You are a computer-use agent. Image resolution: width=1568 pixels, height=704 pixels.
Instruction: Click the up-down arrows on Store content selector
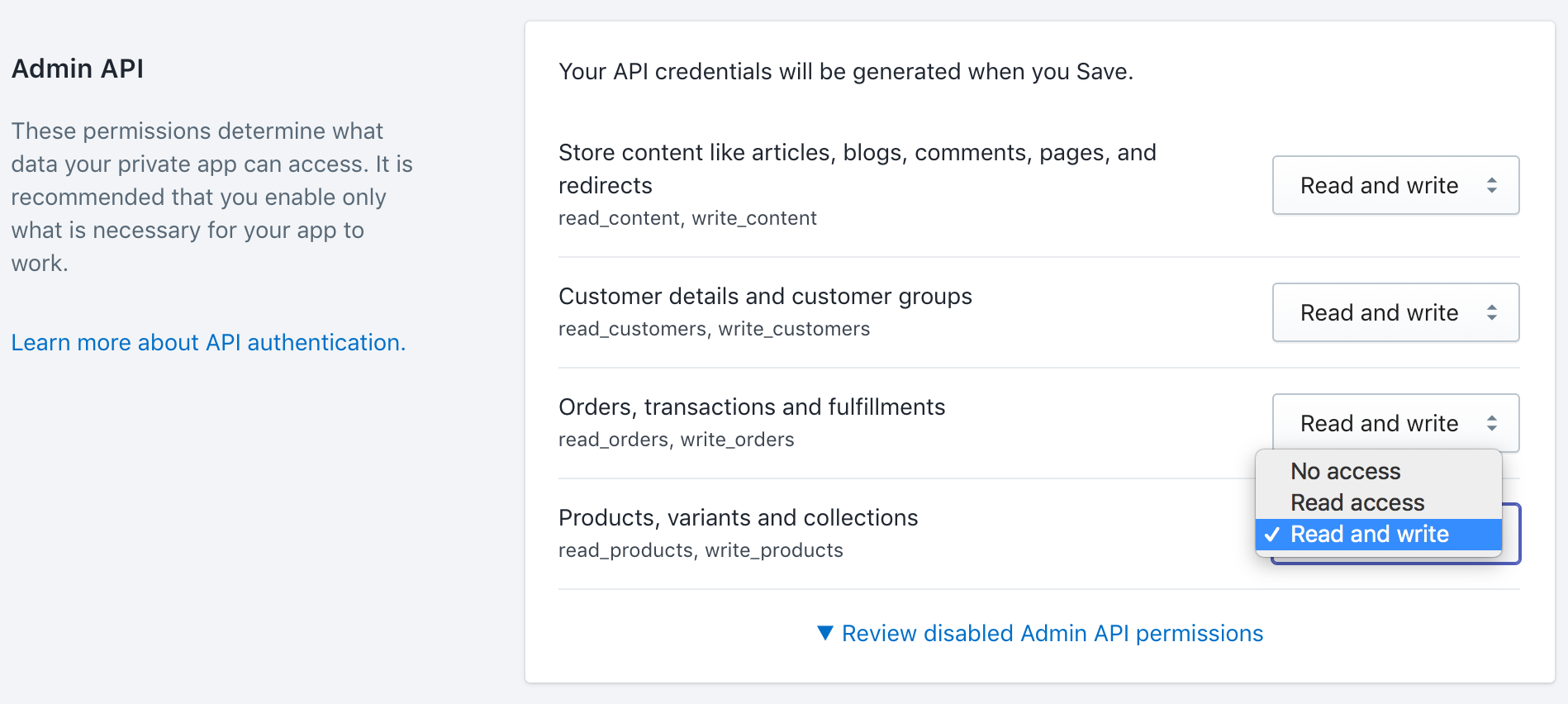[x=1491, y=185]
